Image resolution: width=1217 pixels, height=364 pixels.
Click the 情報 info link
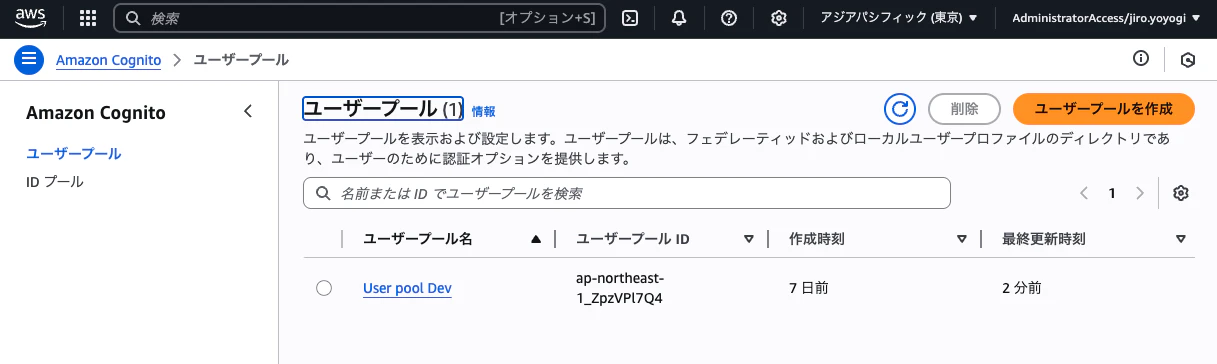coord(483,111)
